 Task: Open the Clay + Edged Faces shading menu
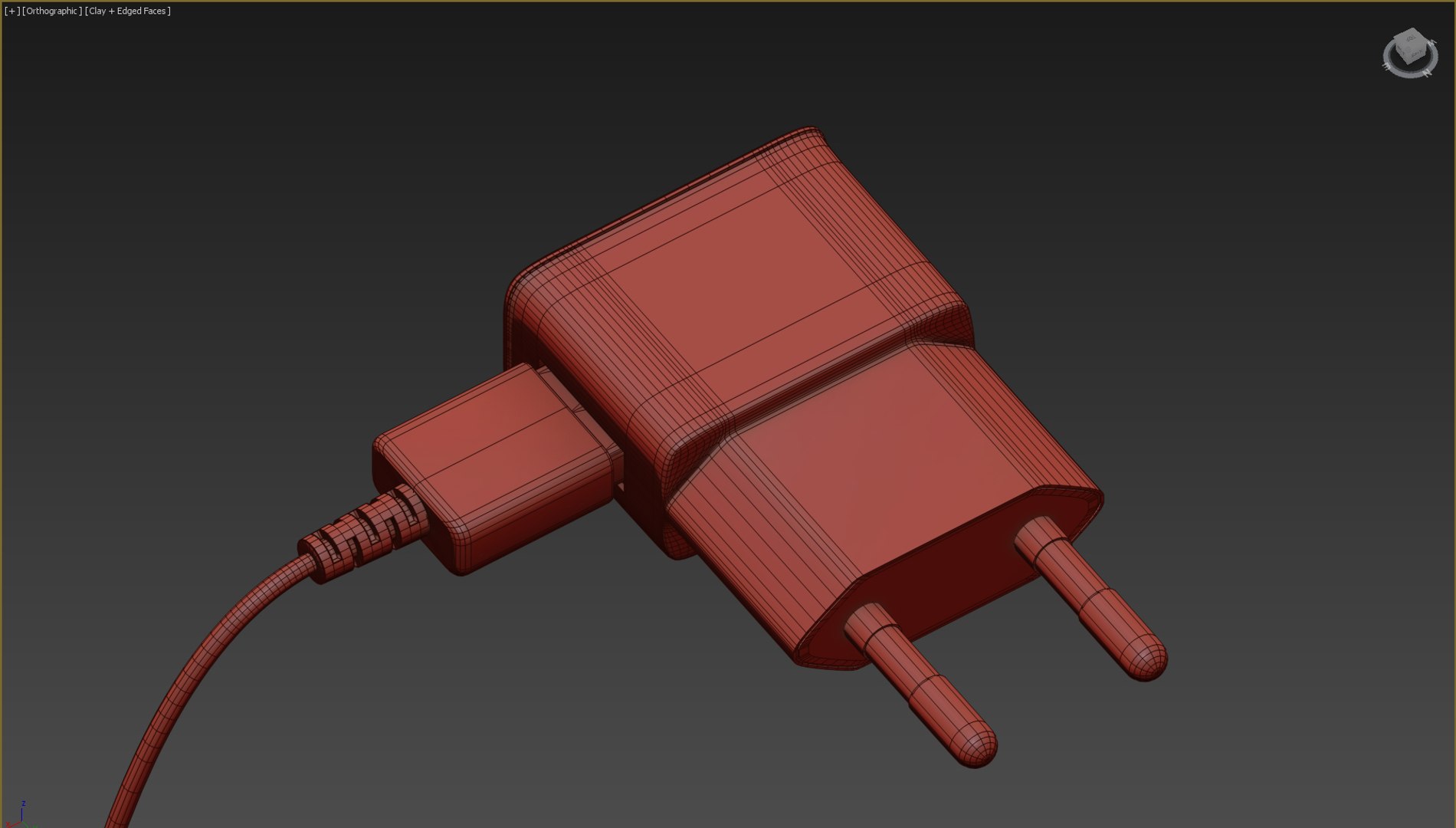(128, 11)
